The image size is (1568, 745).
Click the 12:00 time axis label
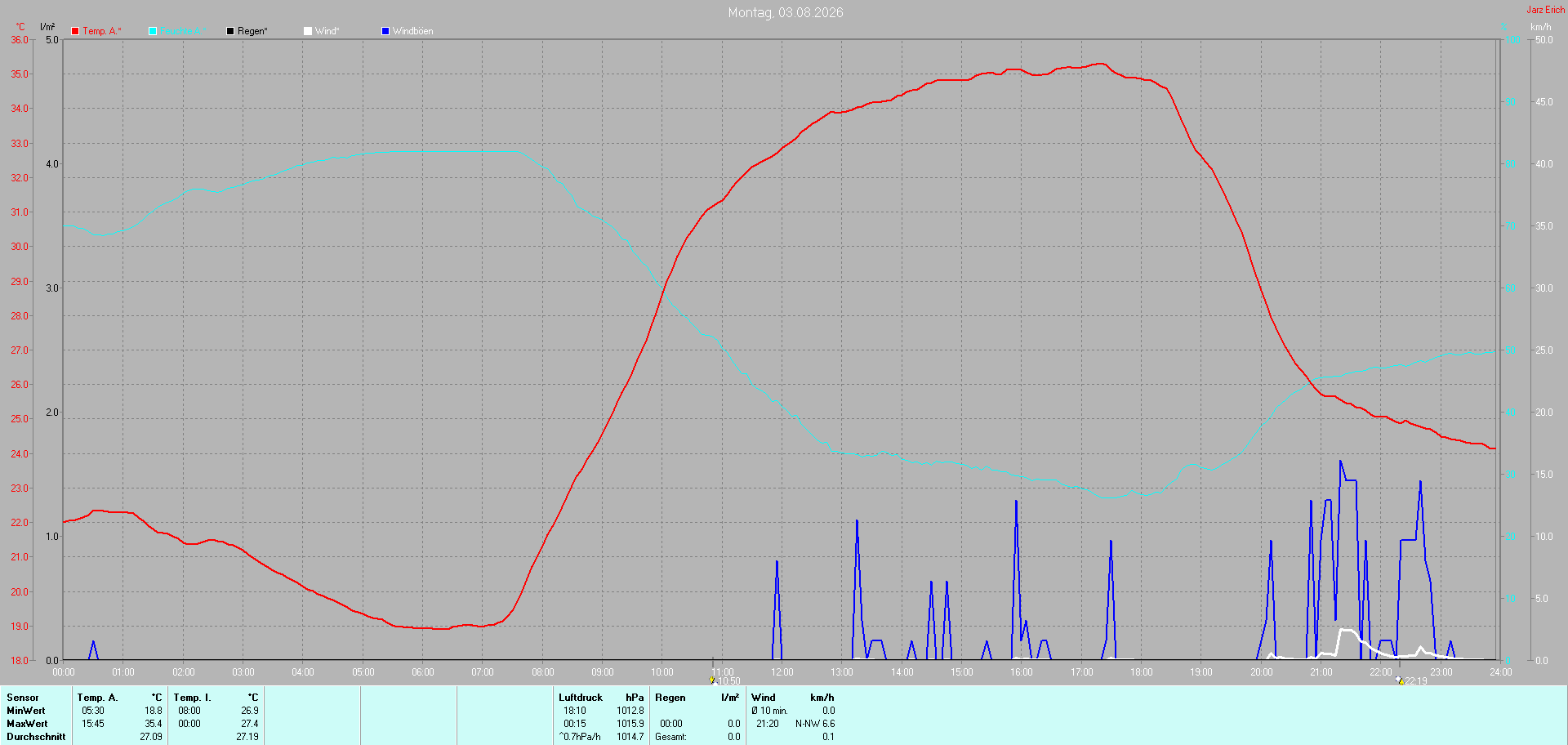(782, 672)
